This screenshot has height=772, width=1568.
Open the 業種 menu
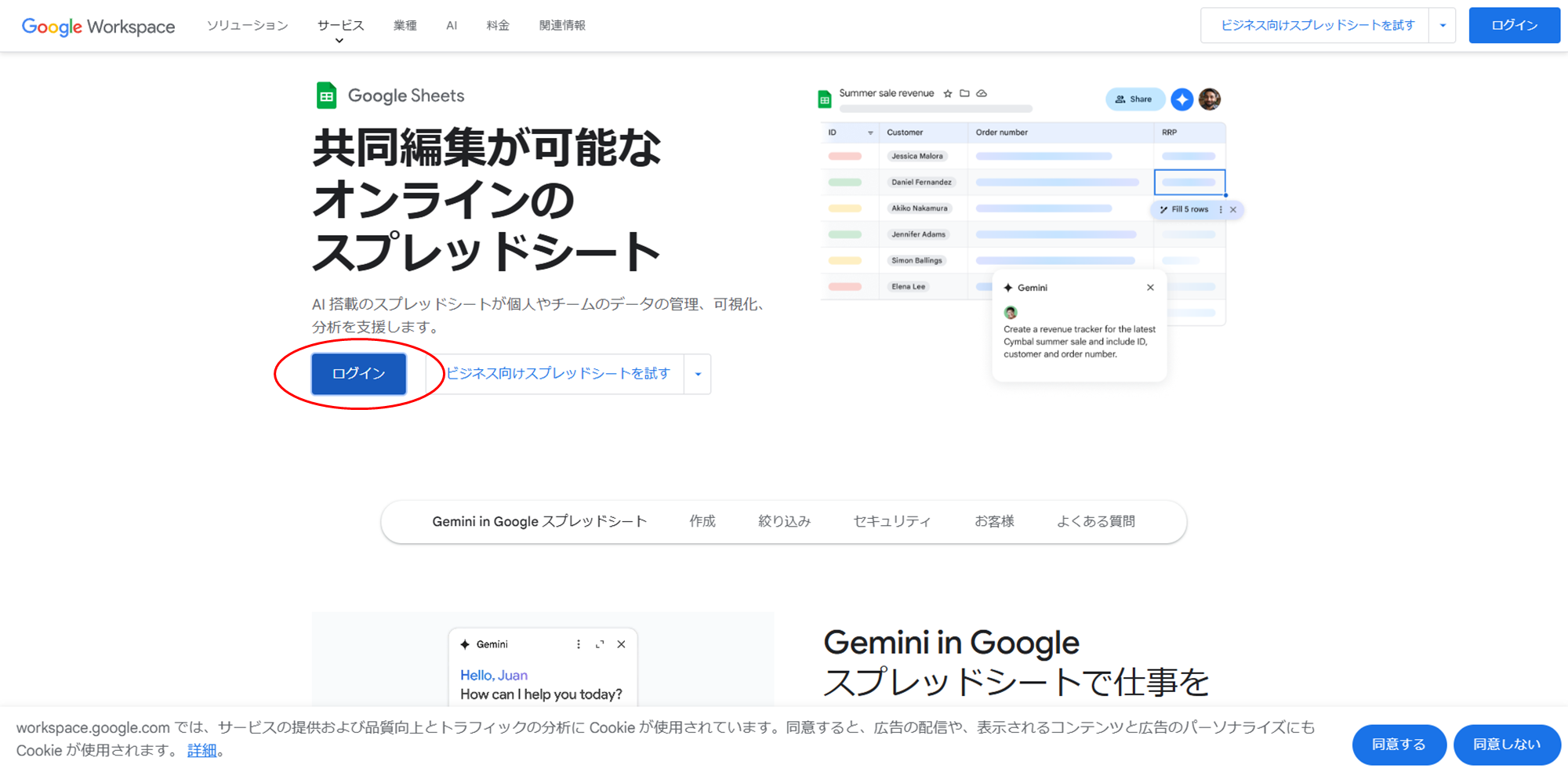[405, 26]
